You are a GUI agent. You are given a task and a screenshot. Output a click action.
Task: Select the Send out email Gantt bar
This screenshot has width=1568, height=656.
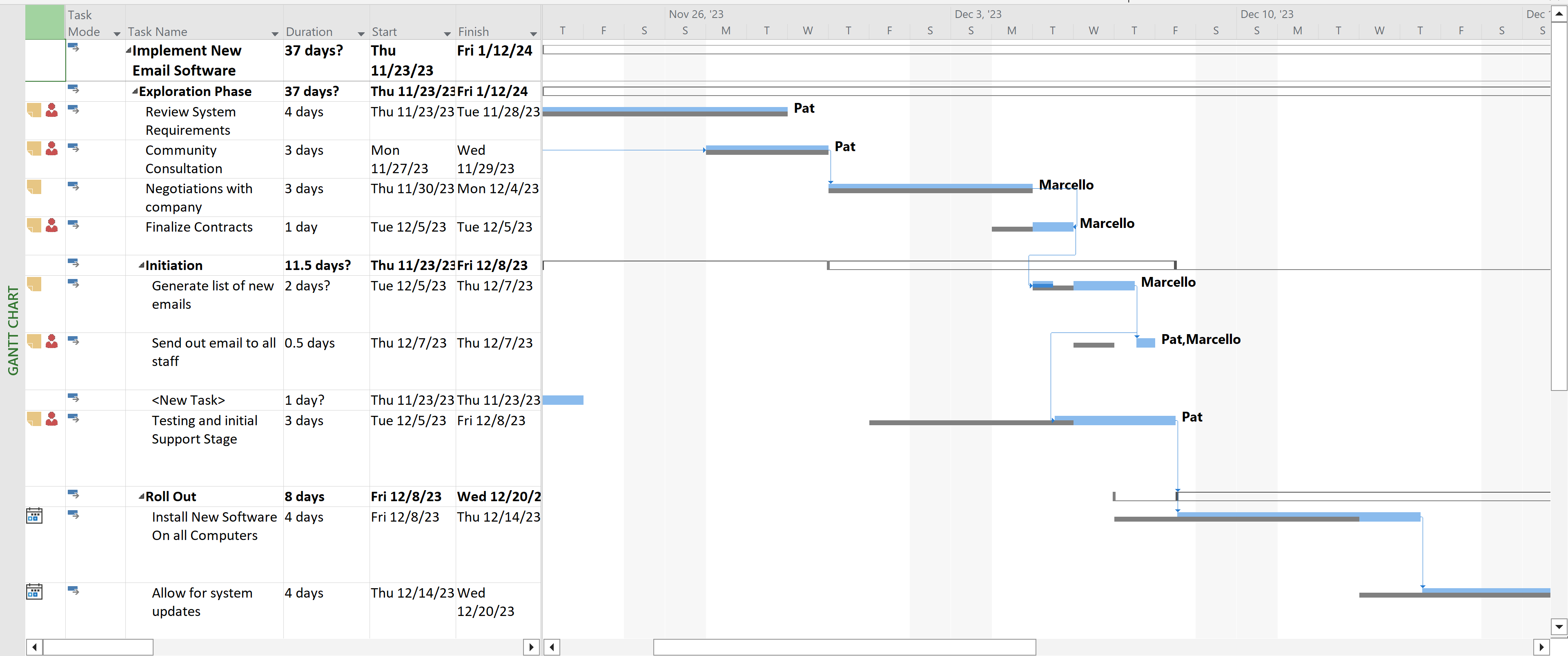point(1145,343)
